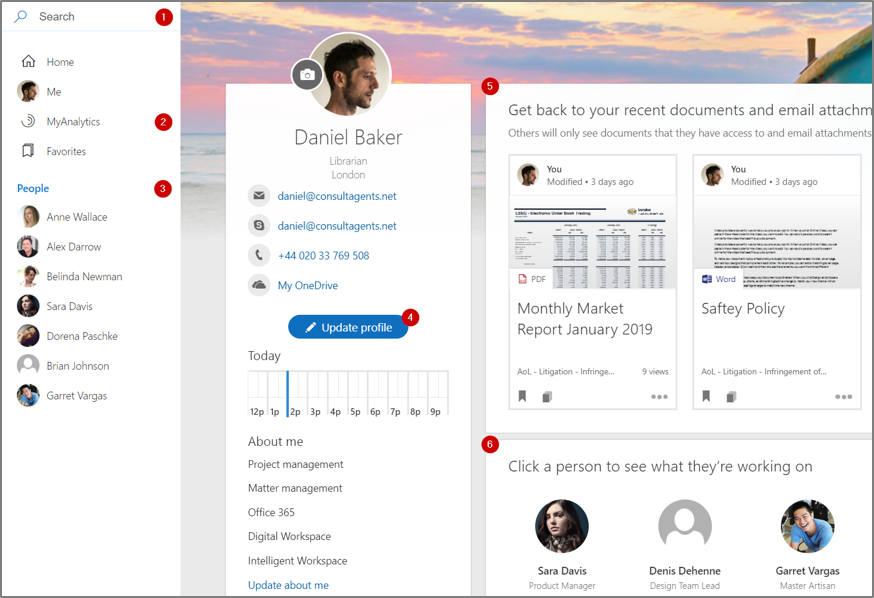
Task: Open more options on Saftey Policy card
Action: pos(843,397)
